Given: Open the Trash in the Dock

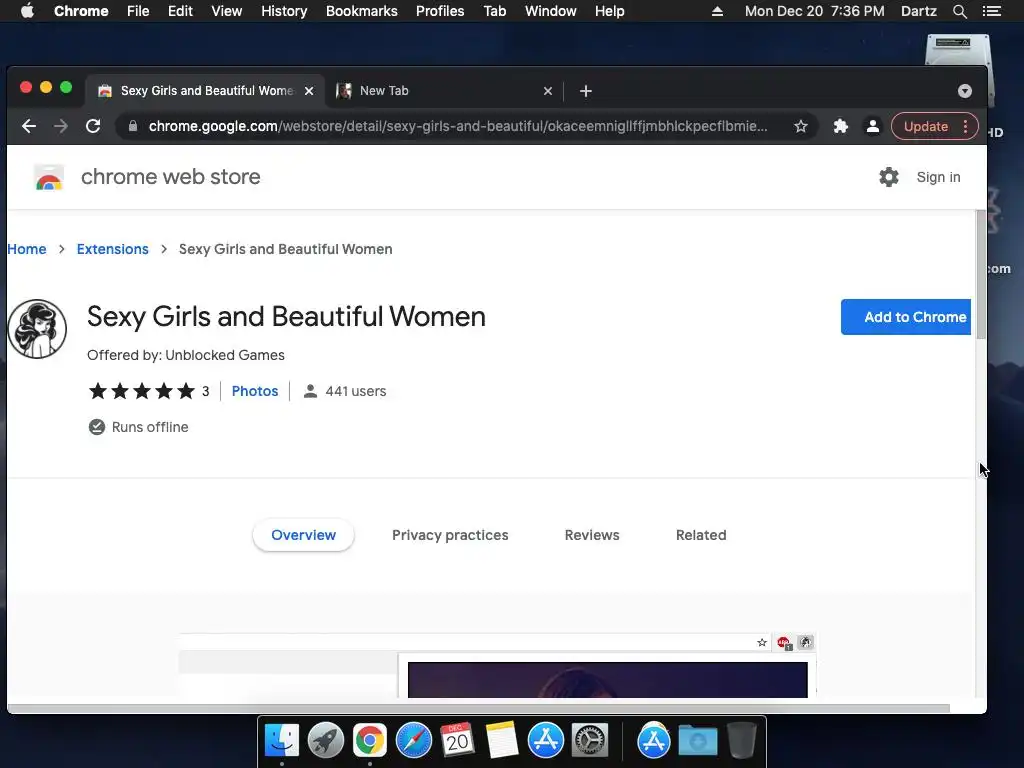Looking at the screenshot, I should [741, 741].
